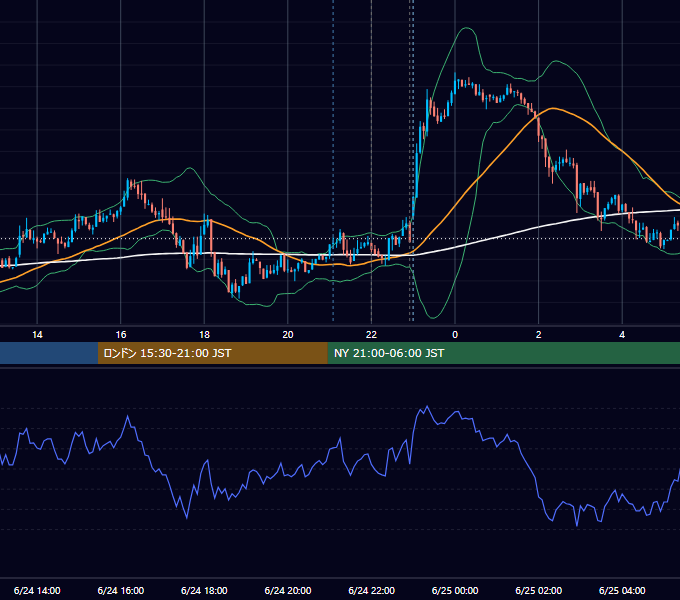The image size is (680, 600).
Task: Click the 14 hour label on price chart axis
Action: [x=37, y=335]
